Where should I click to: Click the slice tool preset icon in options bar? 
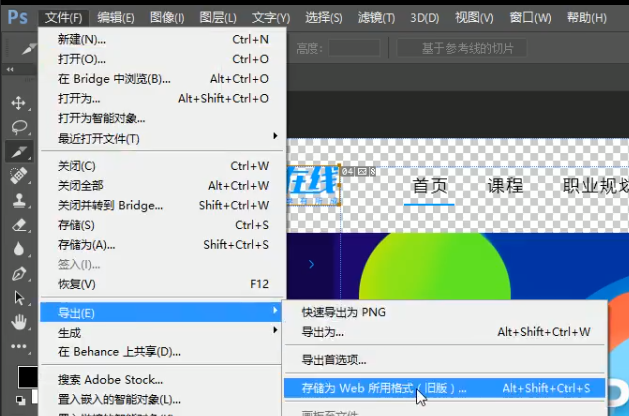pyautogui.click(x=28, y=49)
